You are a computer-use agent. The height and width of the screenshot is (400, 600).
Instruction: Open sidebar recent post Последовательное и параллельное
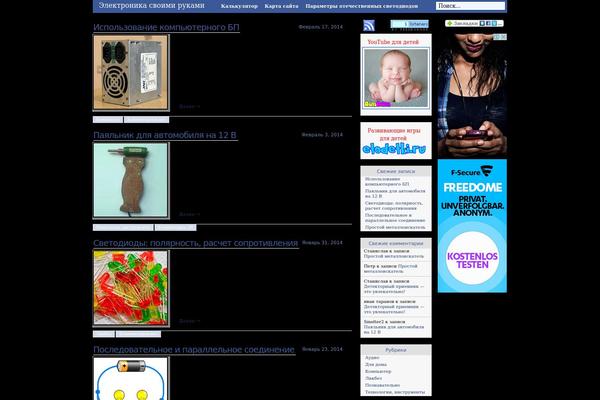[395, 218]
